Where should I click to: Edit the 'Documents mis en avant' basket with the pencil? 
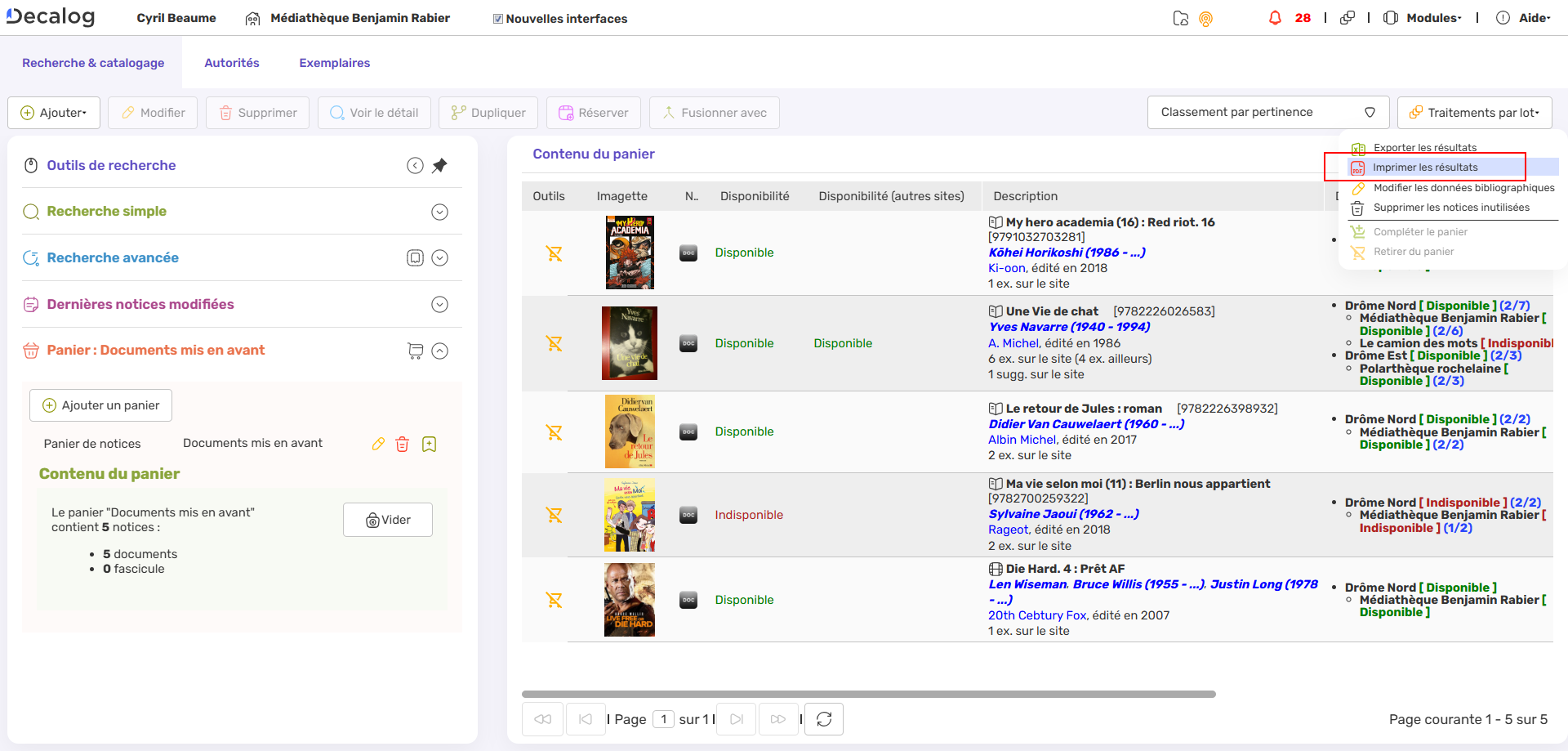click(377, 443)
